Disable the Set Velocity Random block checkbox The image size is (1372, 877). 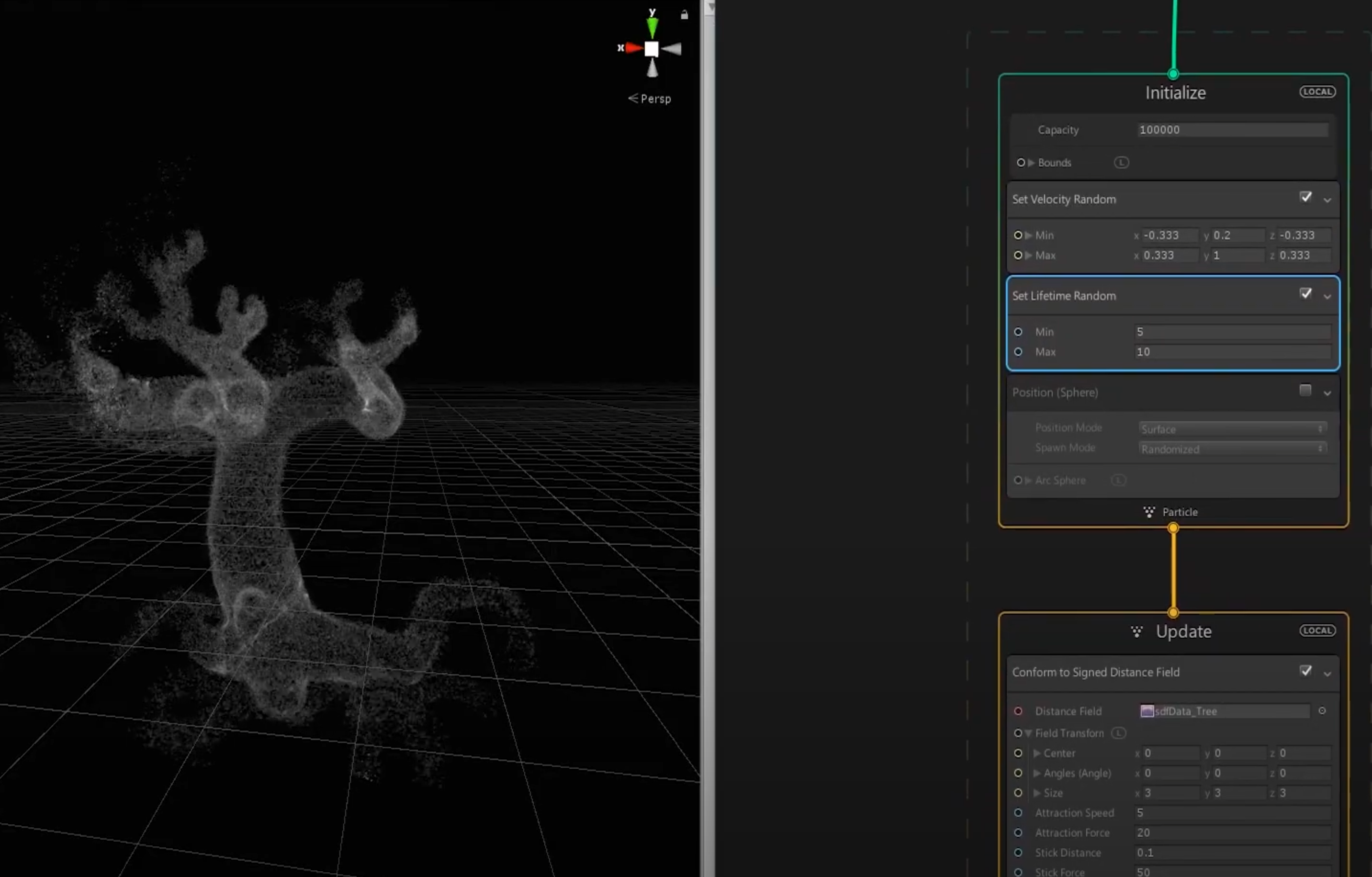click(x=1305, y=197)
